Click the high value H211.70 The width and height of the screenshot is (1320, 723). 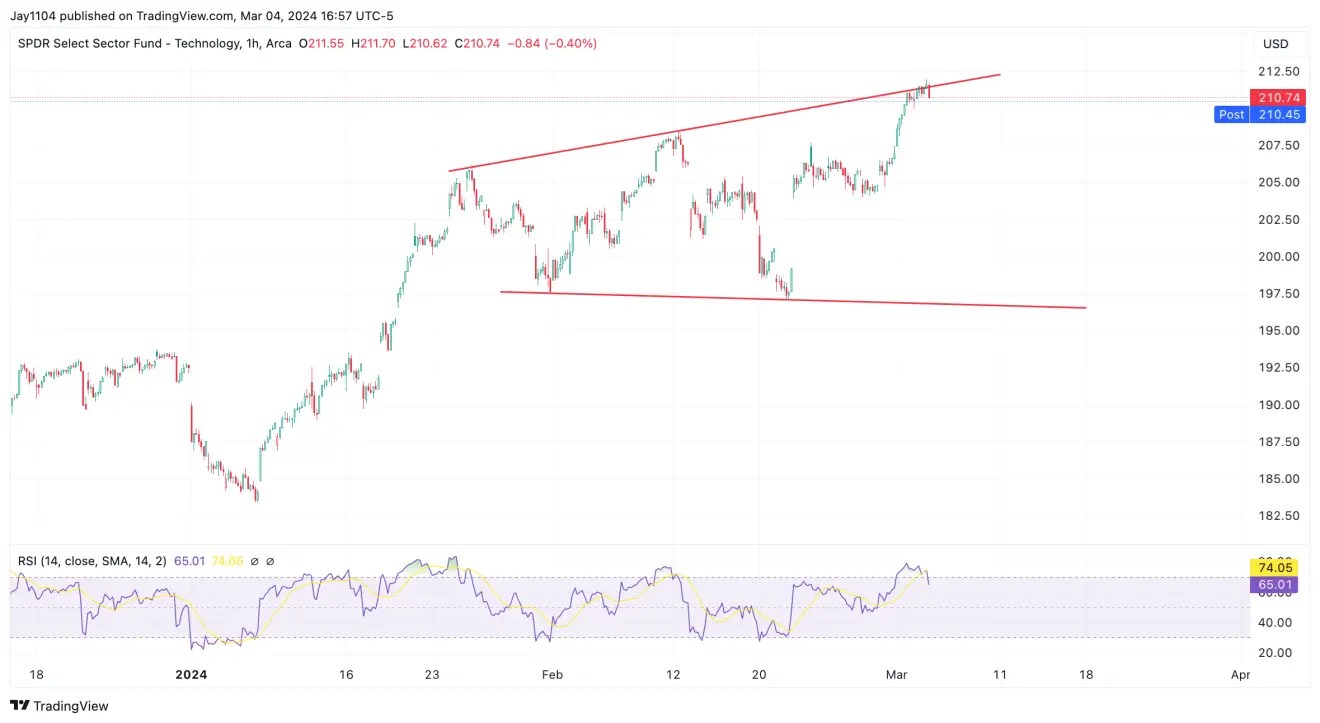point(374,44)
